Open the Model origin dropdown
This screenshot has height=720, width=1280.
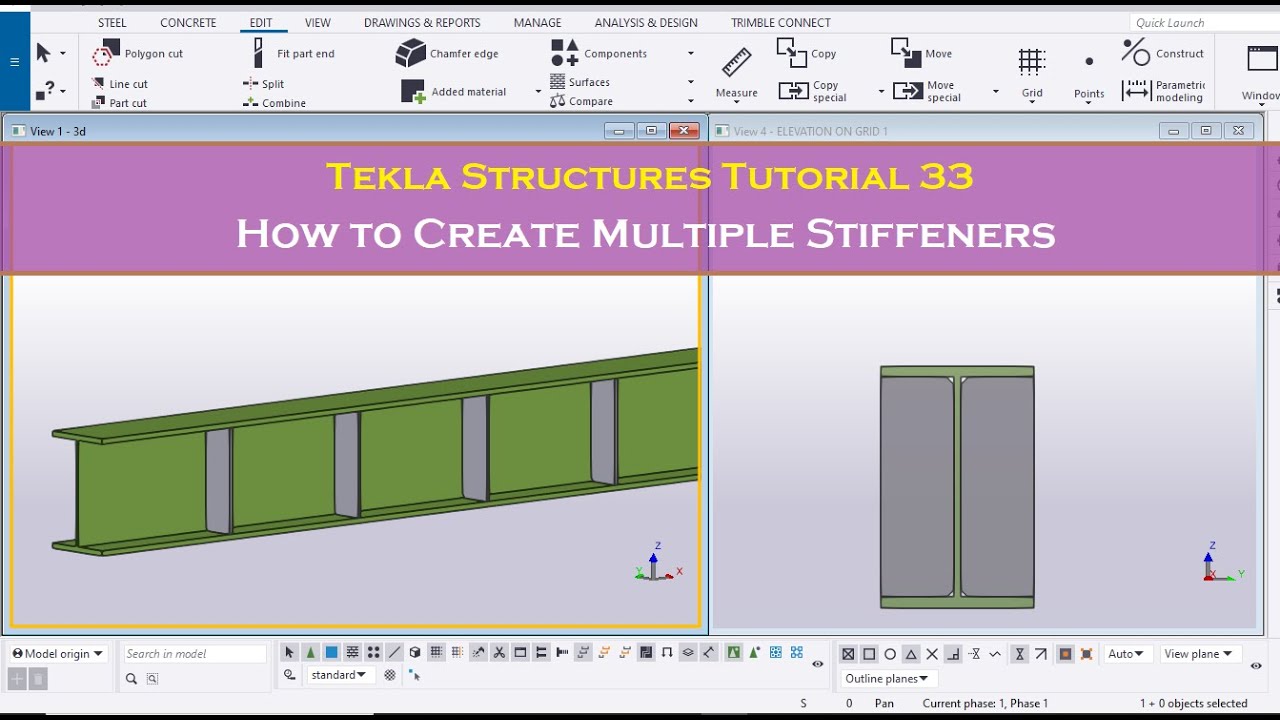click(x=58, y=654)
